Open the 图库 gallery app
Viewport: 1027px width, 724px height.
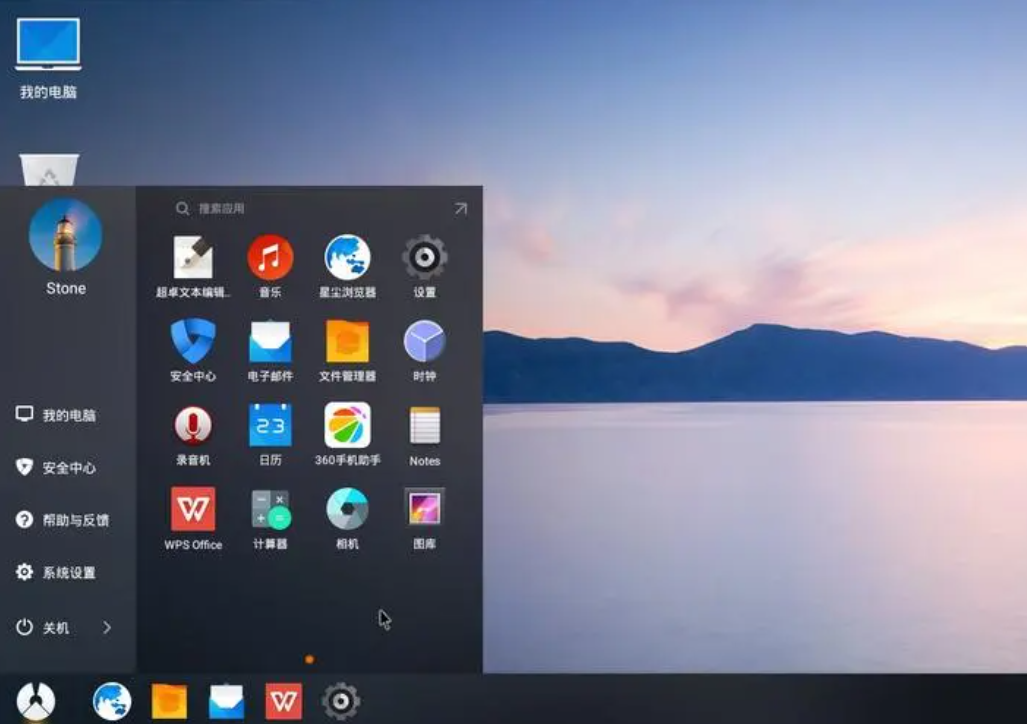424,510
